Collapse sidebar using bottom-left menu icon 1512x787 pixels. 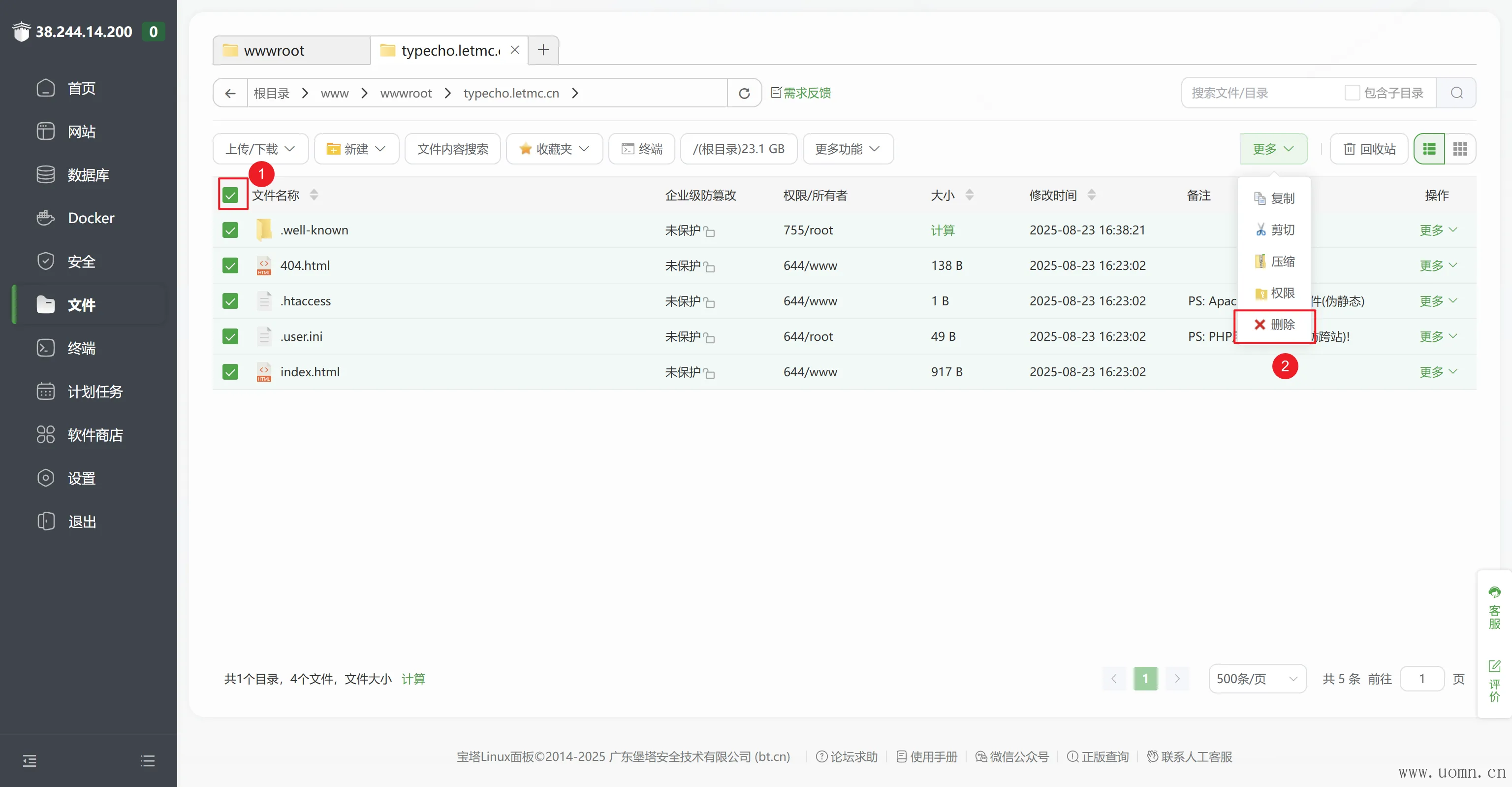click(30, 760)
